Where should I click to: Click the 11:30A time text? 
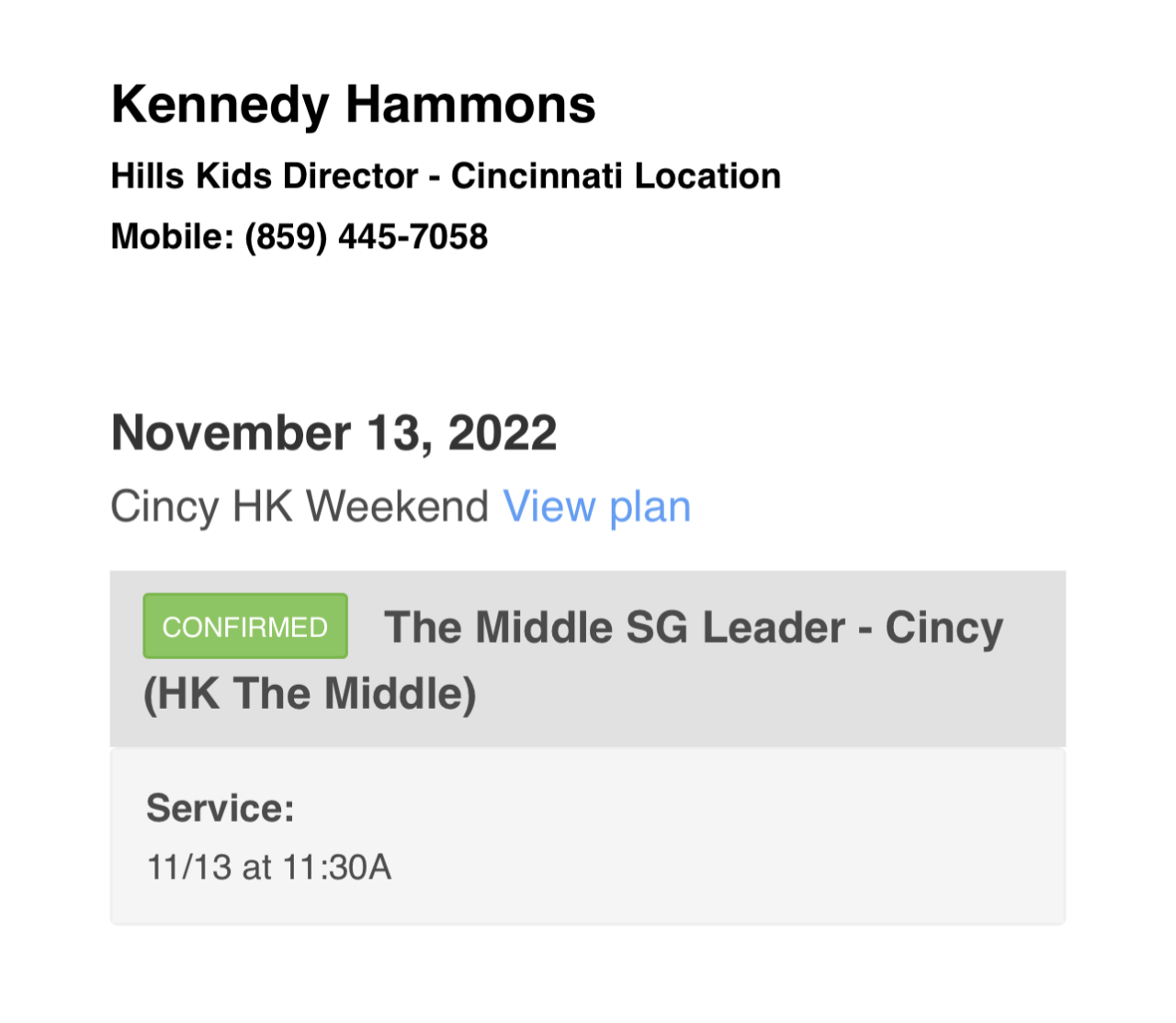(x=337, y=867)
